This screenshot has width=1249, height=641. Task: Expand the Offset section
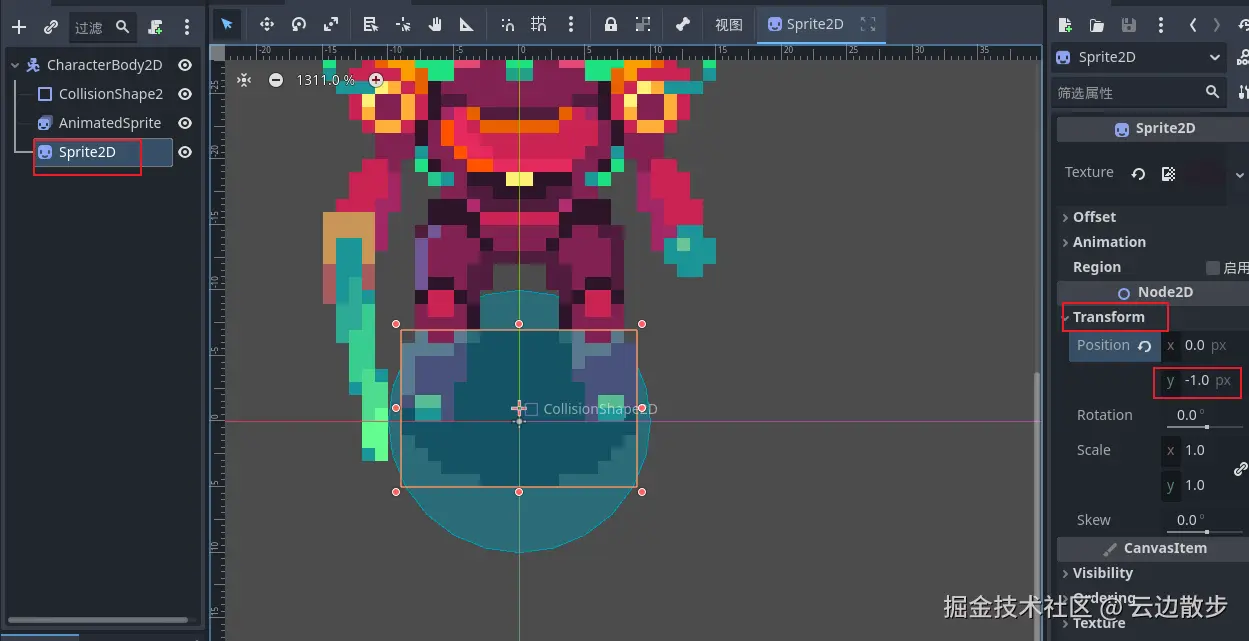(x=1094, y=217)
